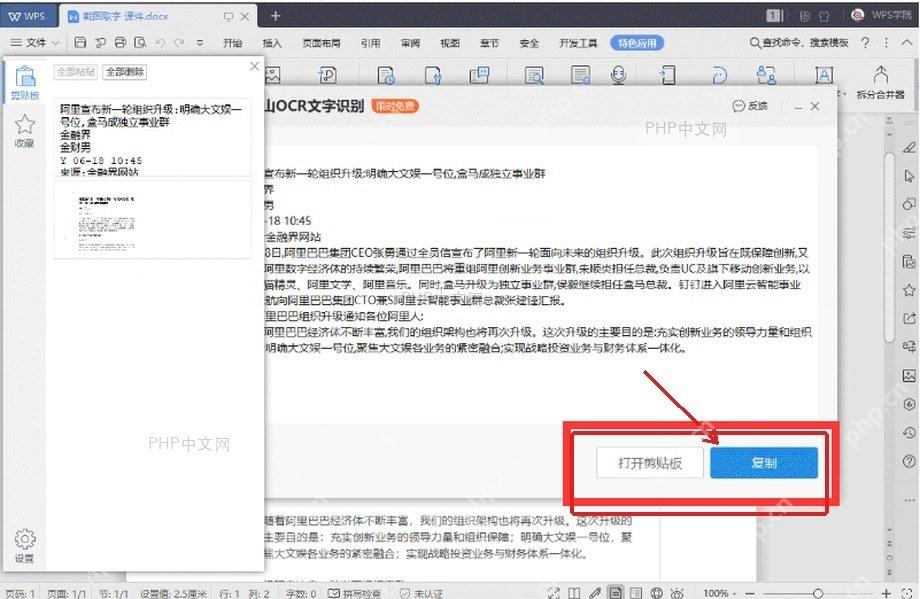Click the command search box 查找命令

pyautogui.click(x=799, y=42)
